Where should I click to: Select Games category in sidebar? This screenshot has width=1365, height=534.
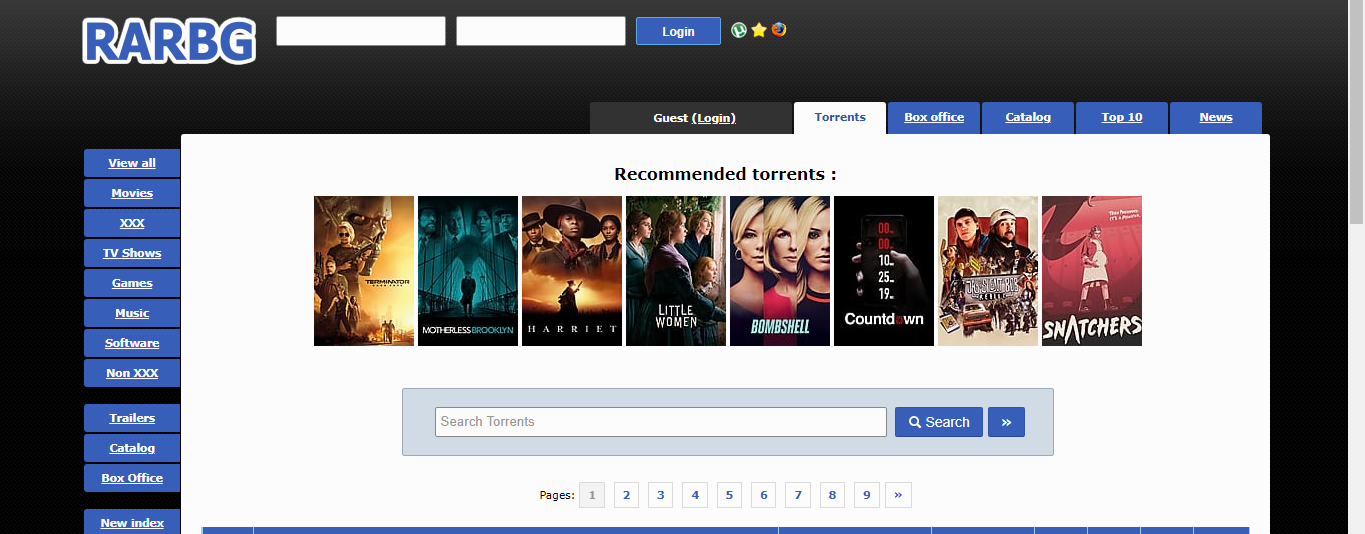[x=132, y=283]
